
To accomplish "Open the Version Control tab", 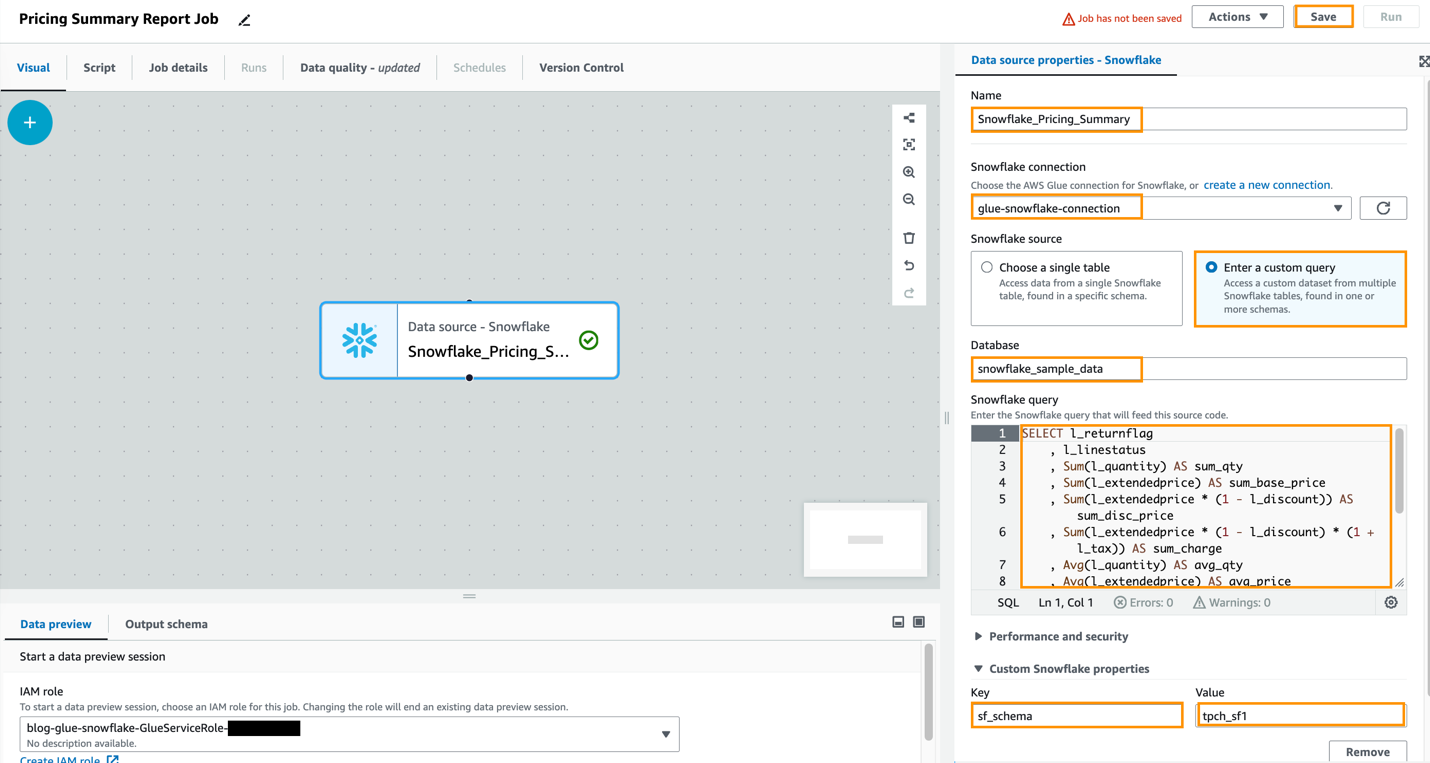I will (581, 68).
